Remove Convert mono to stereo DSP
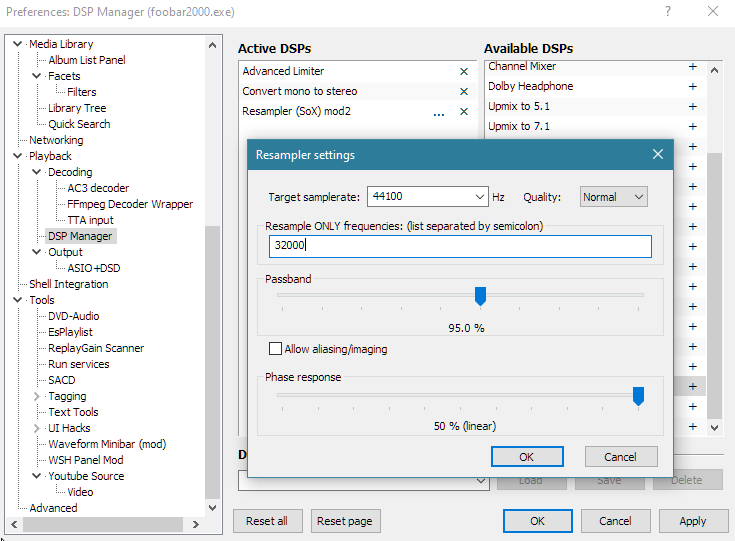This screenshot has height=541, width=735. coord(463,91)
